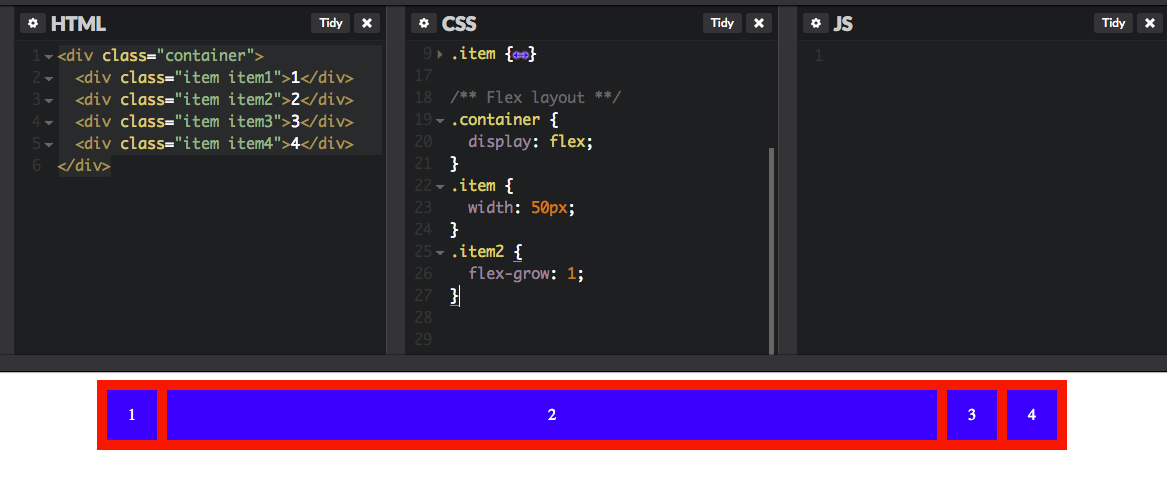The height and width of the screenshot is (488, 1167).
Task: Click blue box 3 in the preview
Action: pyautogui.click(x=971, y=415)
